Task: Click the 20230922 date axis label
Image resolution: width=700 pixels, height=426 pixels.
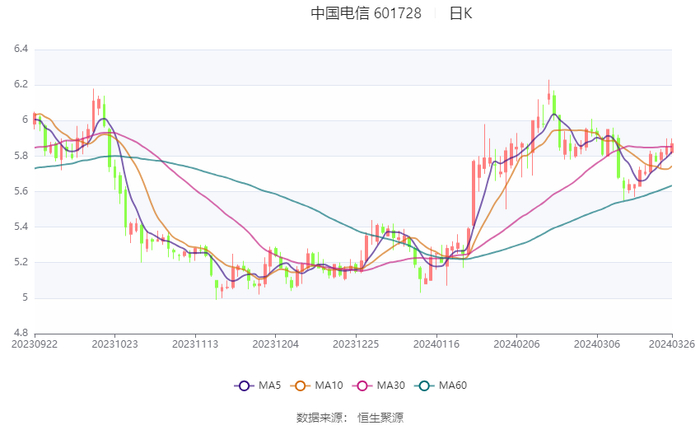Action: tap(34, 344)
